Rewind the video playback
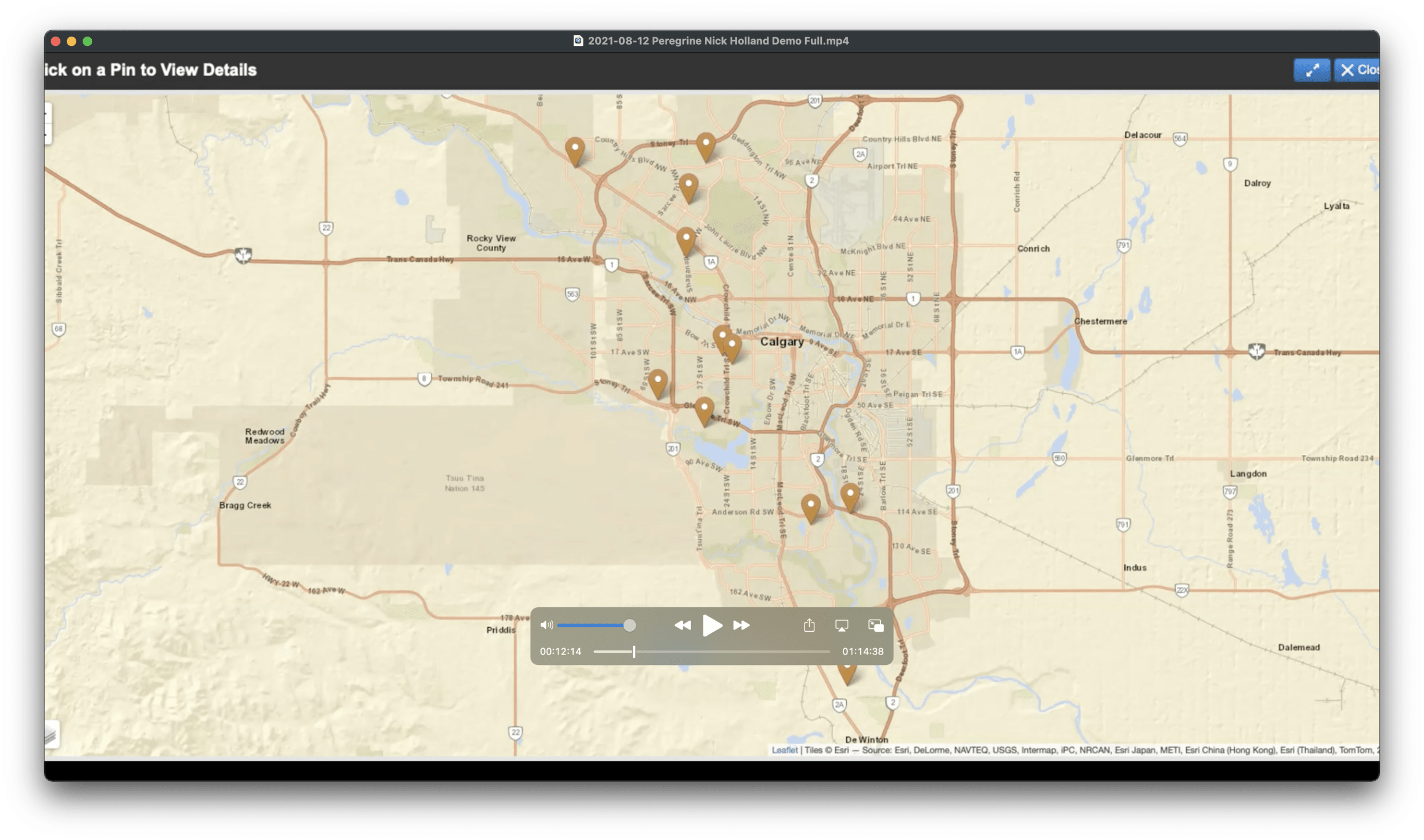The height and width of the screenshot is (840, 1424). click(682, 625)
